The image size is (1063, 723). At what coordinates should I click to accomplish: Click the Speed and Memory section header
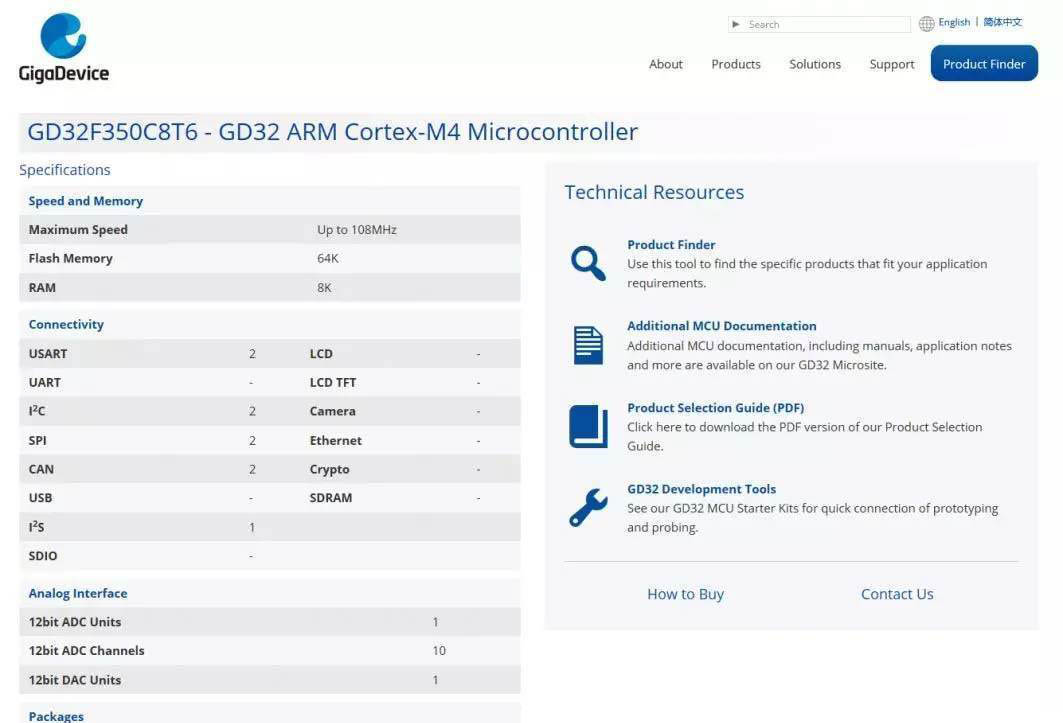85,201
